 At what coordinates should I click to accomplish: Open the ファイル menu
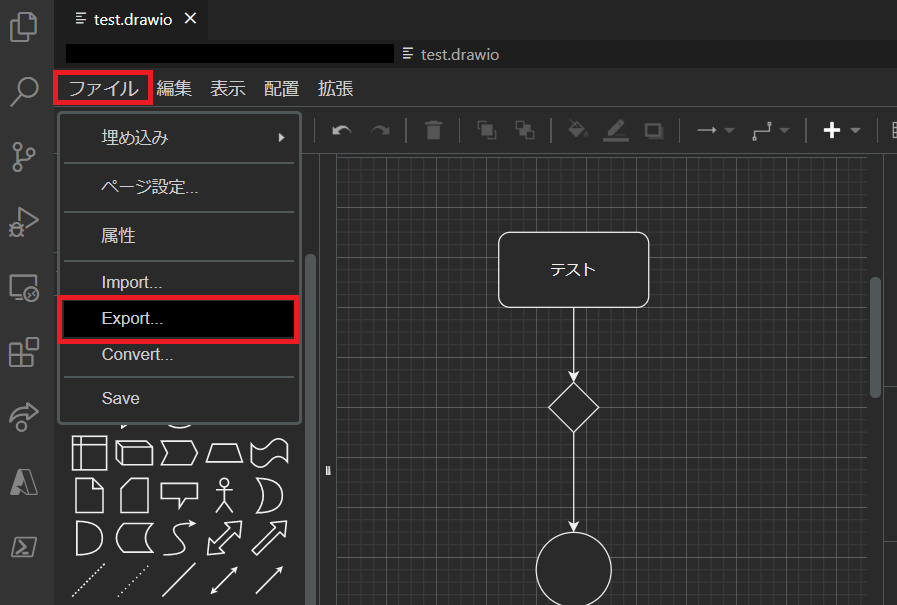pos(104,89)
